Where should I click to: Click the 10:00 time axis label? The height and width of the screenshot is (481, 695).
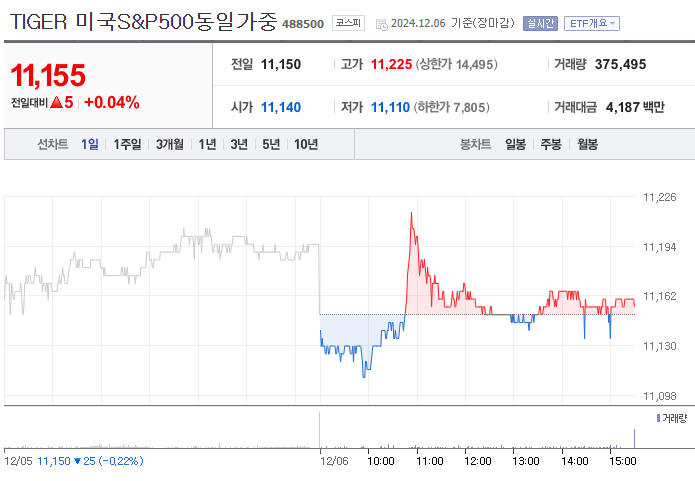coord(381,461)
